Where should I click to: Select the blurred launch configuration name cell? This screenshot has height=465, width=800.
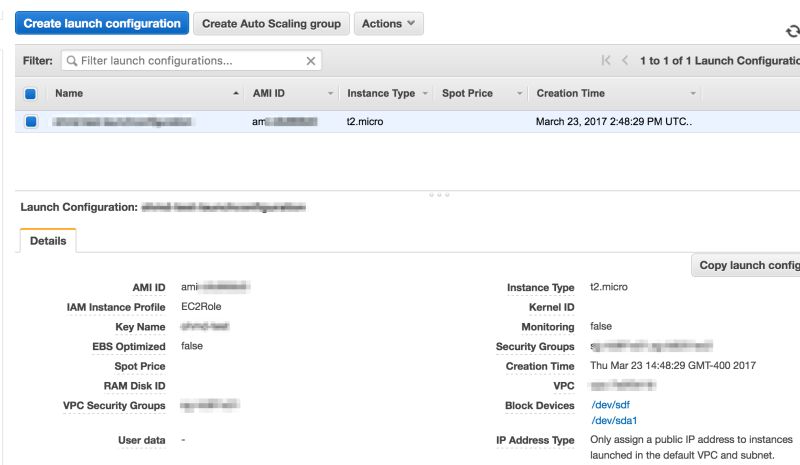pos(122,121)
